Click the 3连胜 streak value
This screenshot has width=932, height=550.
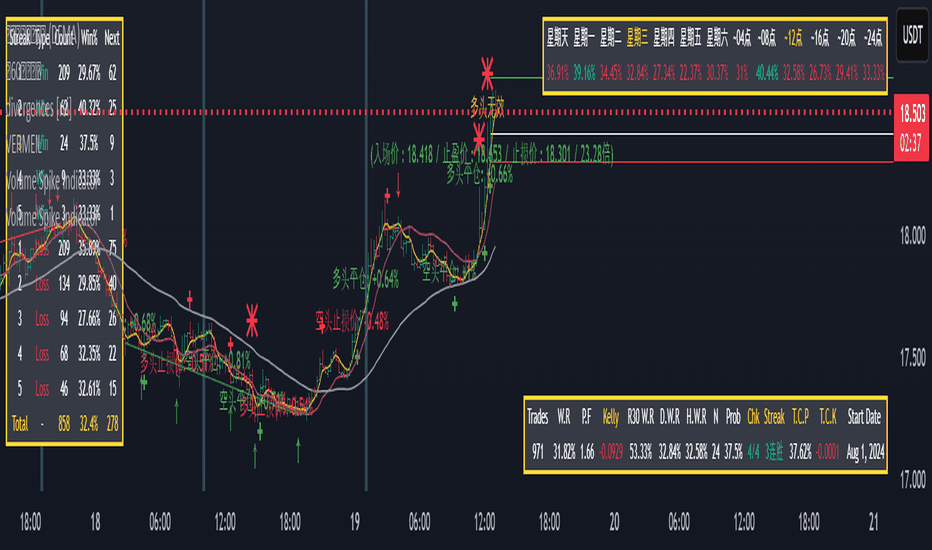(x=774, y=452)
